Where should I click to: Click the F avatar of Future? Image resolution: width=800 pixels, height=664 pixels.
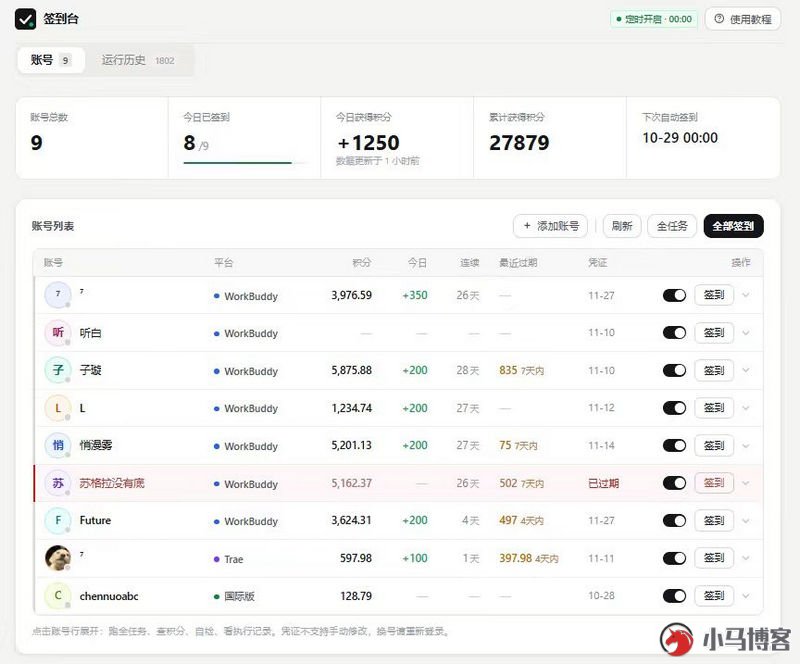coord(58,520)
